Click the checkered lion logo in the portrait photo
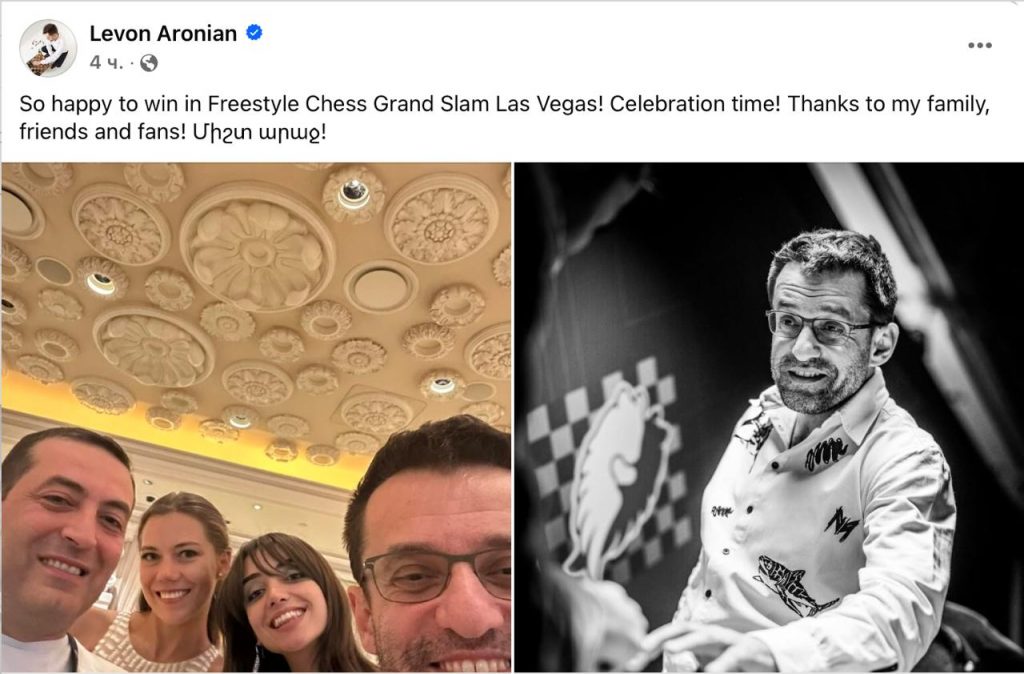Image resolution: width=1024 pixels, height=674 pixels. point(607,470)
